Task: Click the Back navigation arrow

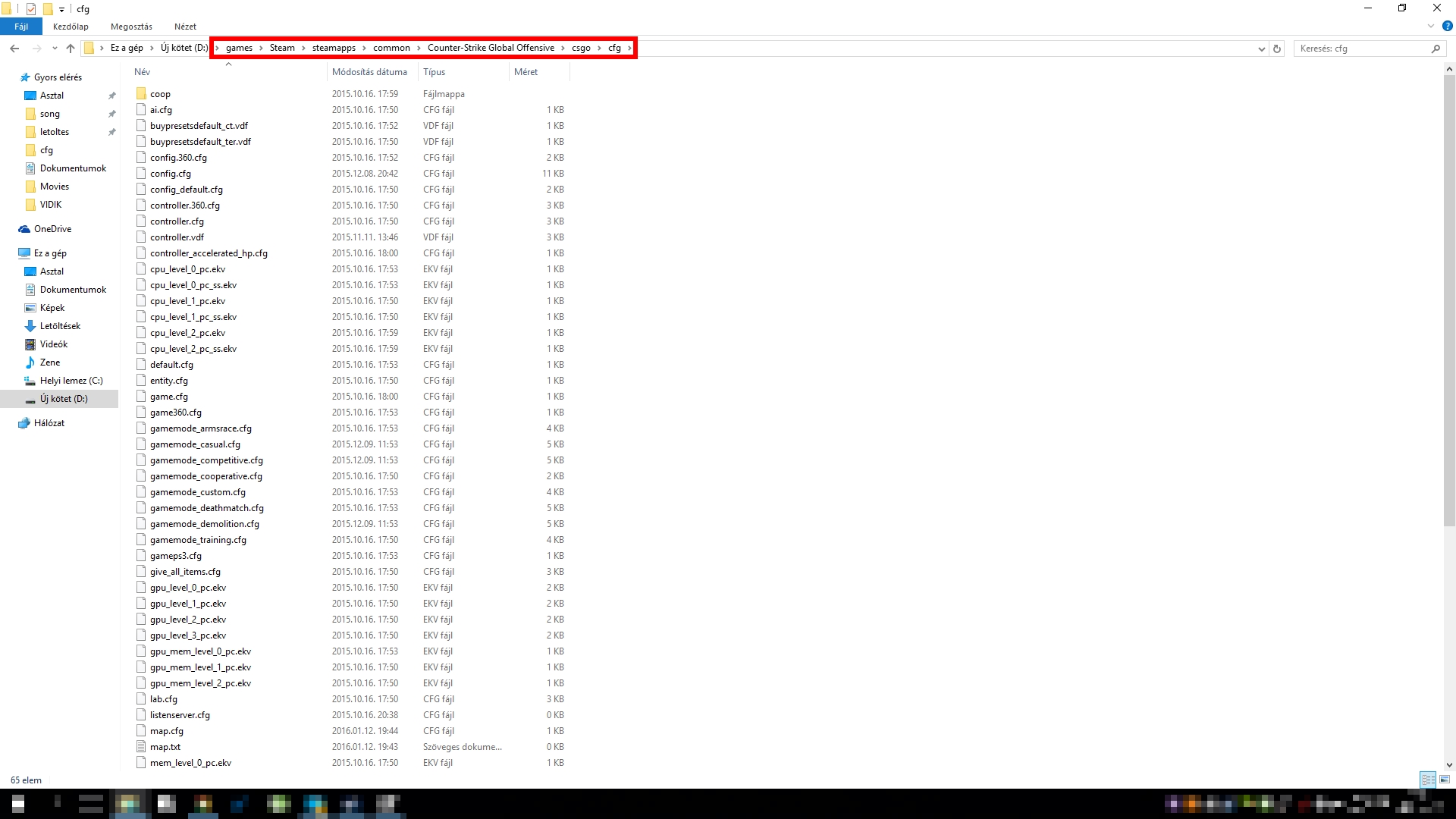Action: coord(14,49)
